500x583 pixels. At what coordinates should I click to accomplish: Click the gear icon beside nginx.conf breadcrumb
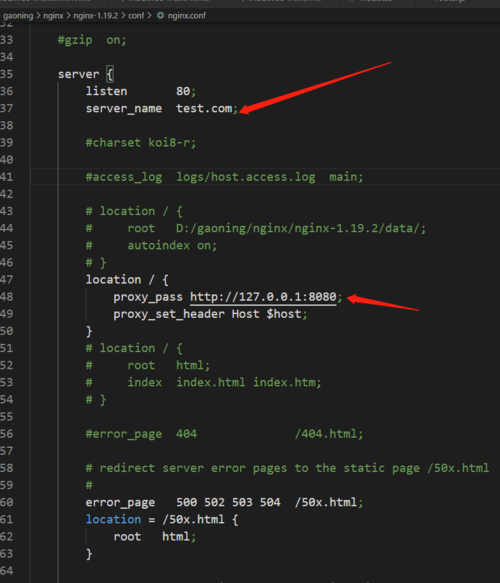tap(160, 16)
